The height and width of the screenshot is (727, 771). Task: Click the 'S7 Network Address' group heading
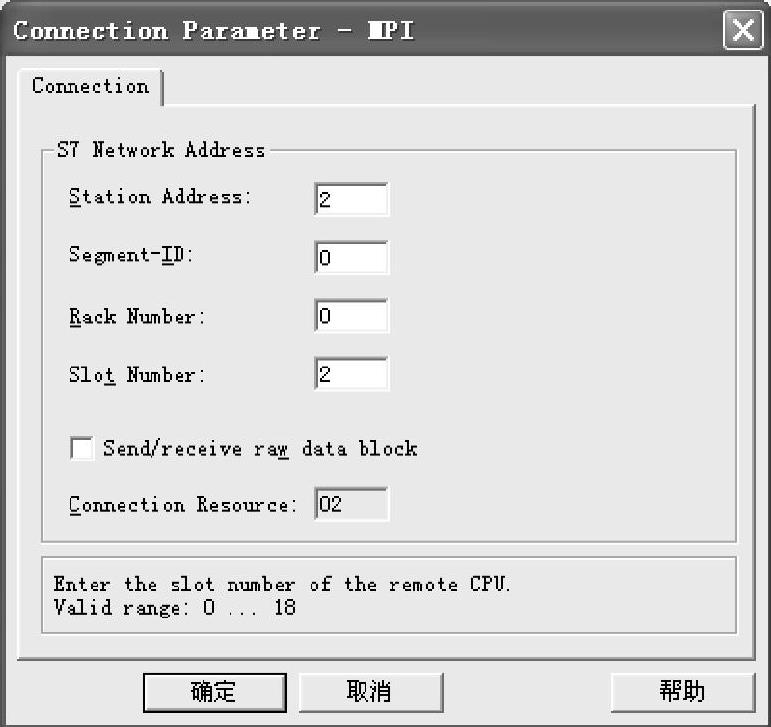point(161,151)
